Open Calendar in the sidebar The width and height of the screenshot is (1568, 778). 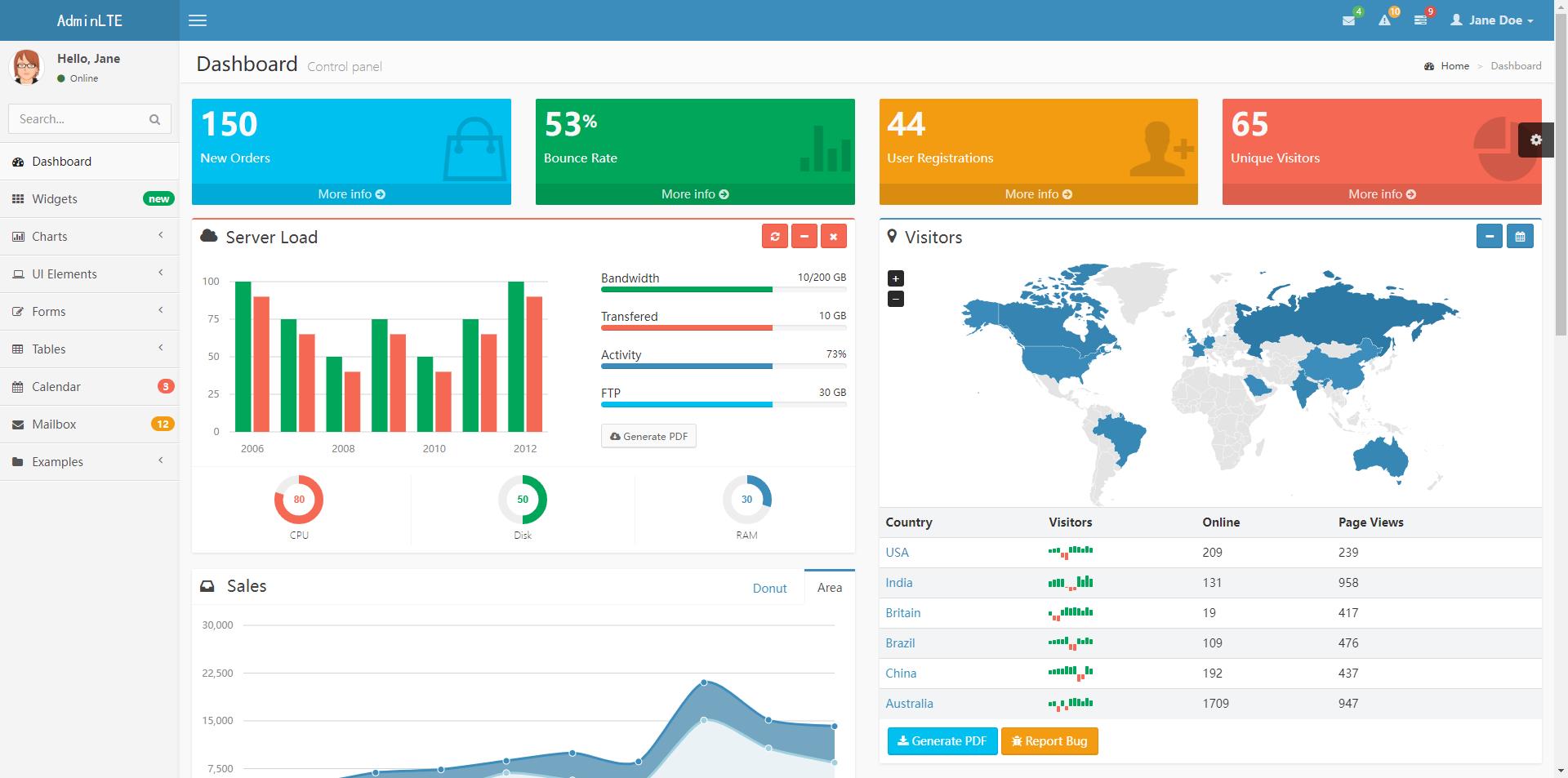click(90, 387)
